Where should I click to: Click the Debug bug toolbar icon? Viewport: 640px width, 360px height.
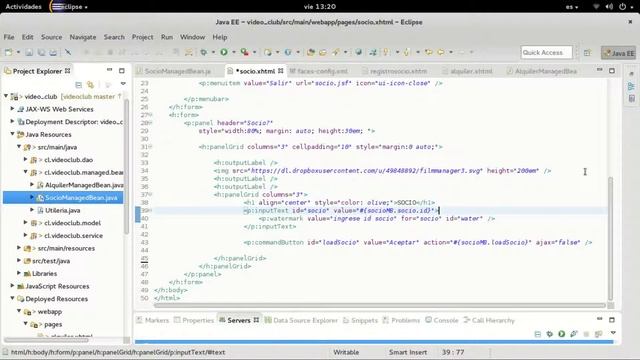[203, 52]
